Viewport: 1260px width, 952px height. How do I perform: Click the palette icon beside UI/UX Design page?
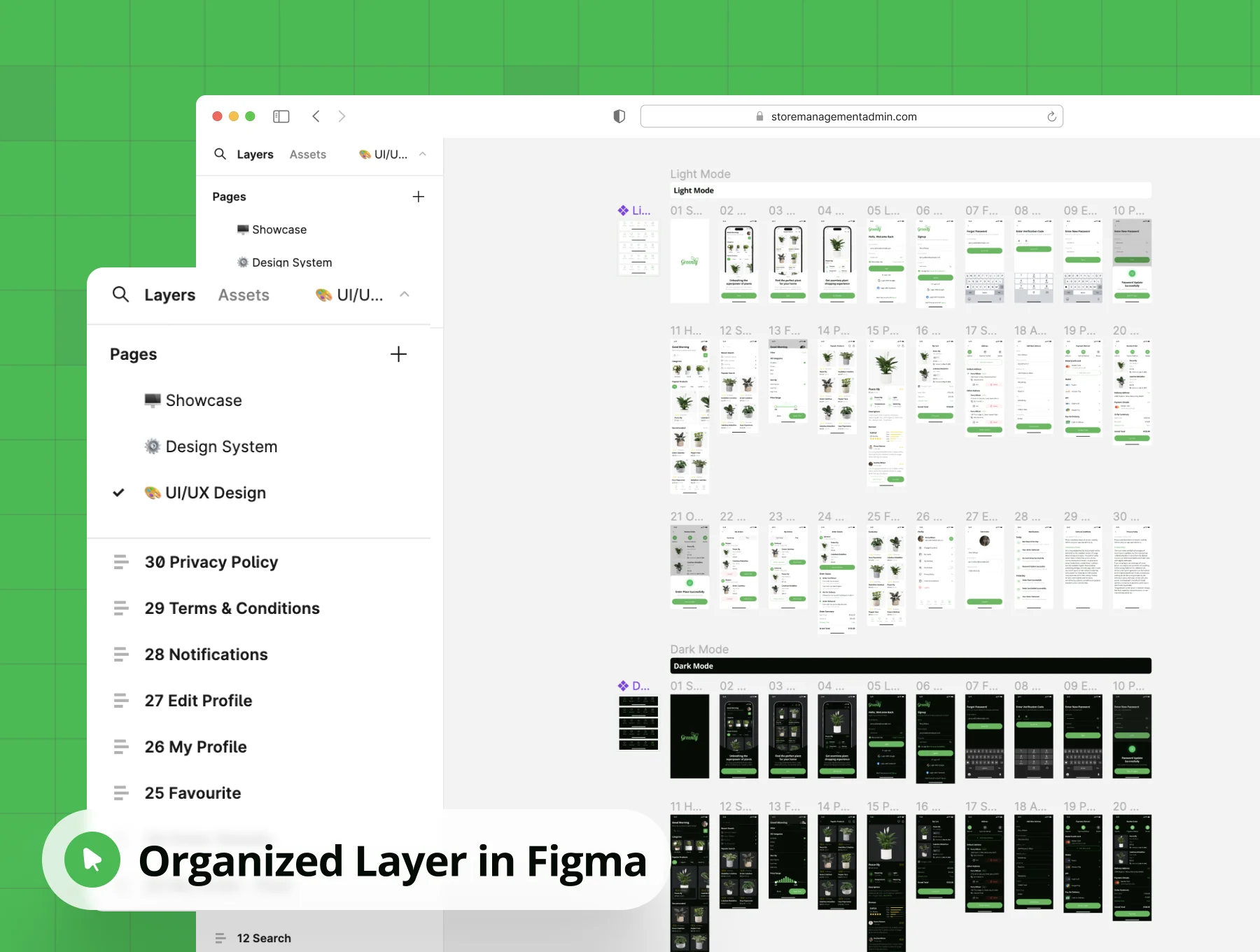coord(153,493)
